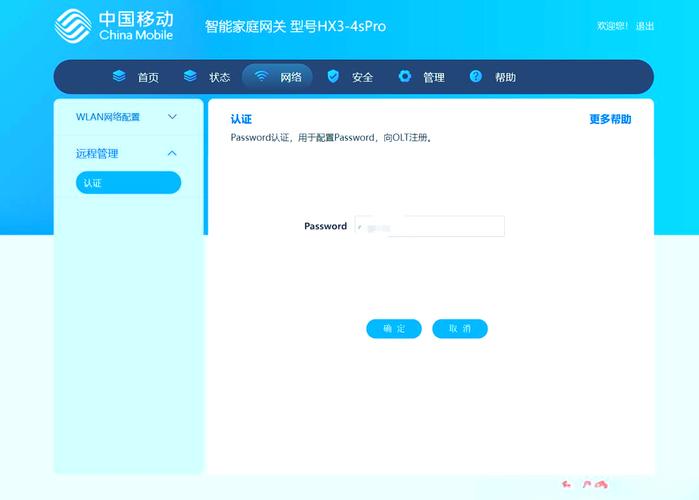Click the 退出 logout link

click(645, 26)
